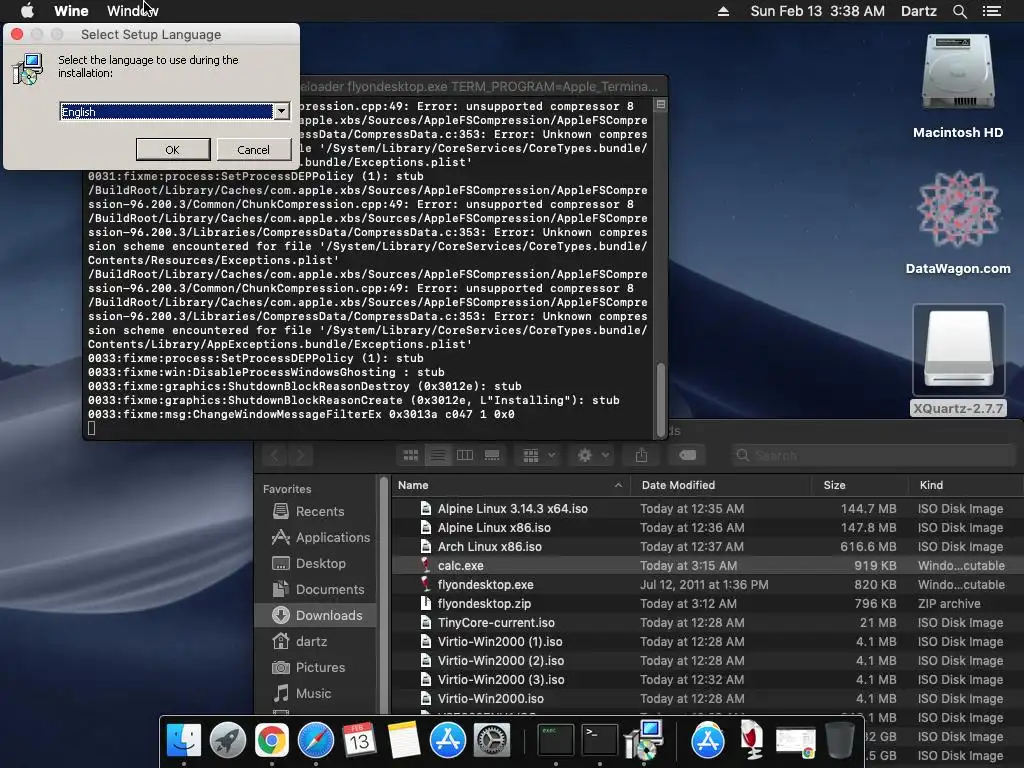Open Spotlight search magnifier icon
This screenshot has width=1024, height=768.
[x=959, y=11]
